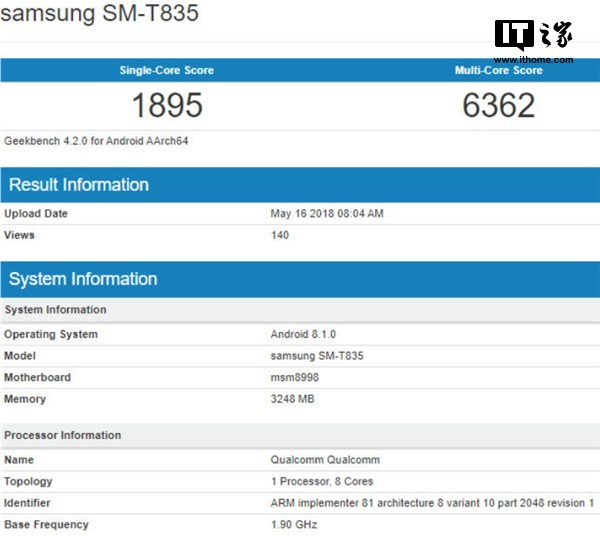Click the 'May 16 2018 08:04 AM' value

pos(327,213)
